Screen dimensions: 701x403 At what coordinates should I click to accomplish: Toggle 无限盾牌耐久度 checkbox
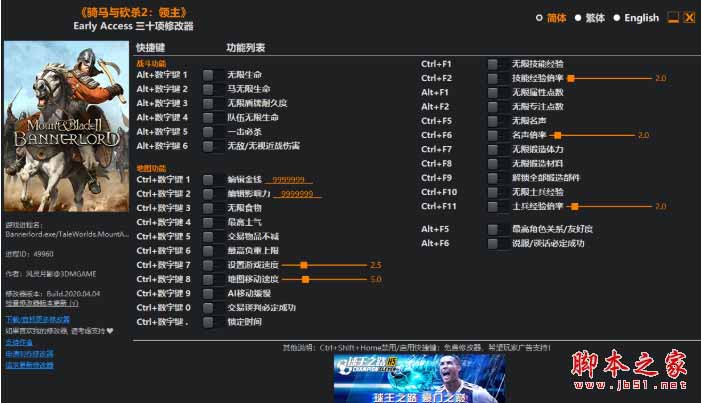[x=208, y=103]
